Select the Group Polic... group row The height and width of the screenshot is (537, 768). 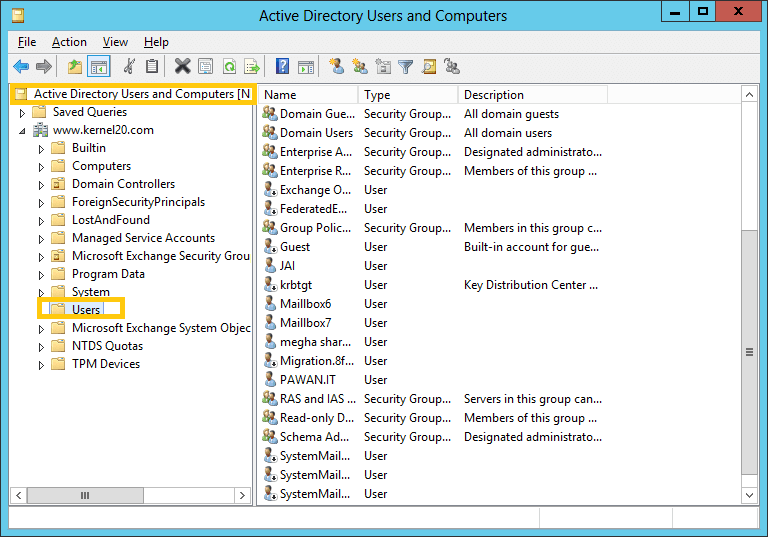point(315,228)
